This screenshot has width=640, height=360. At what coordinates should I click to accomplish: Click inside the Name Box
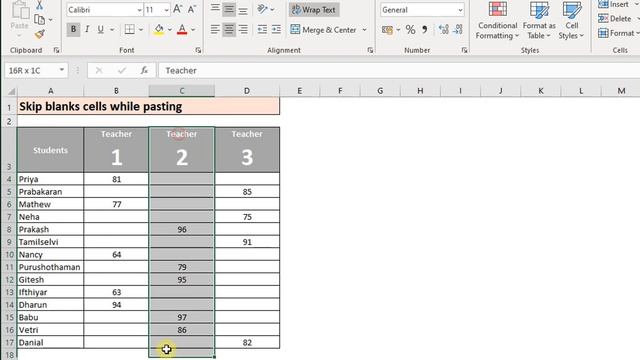point(31,71)
